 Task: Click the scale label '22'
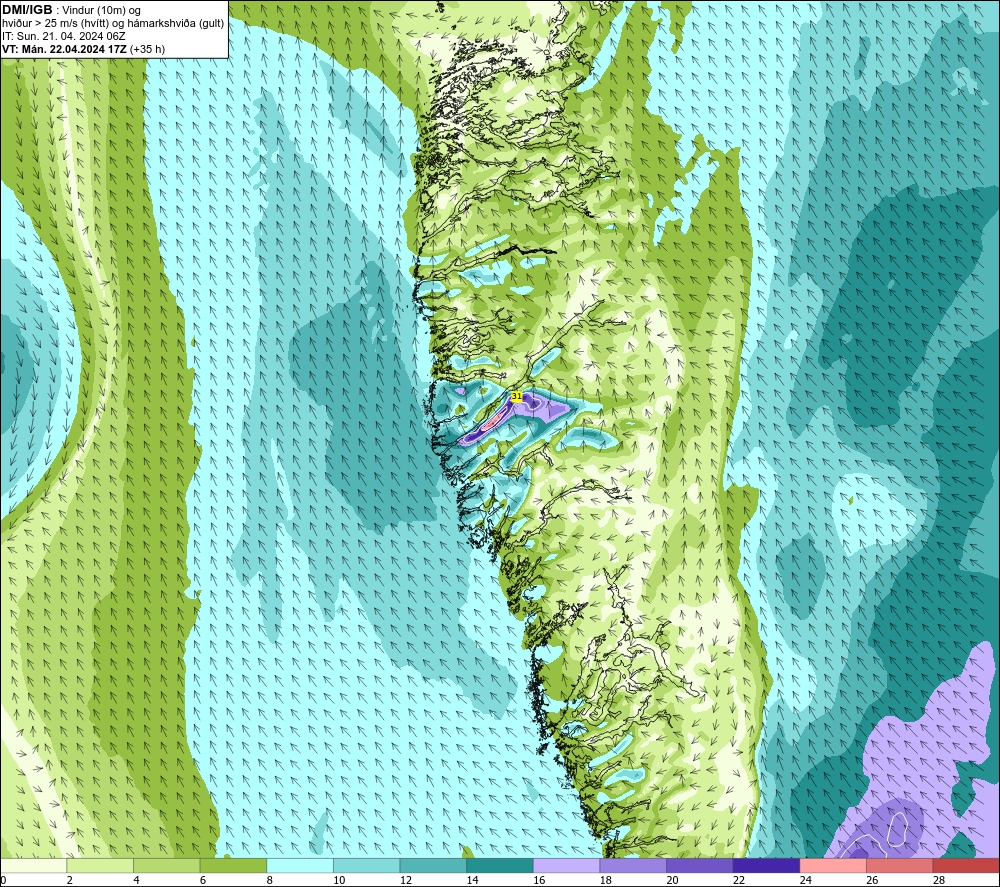[739, 880]
